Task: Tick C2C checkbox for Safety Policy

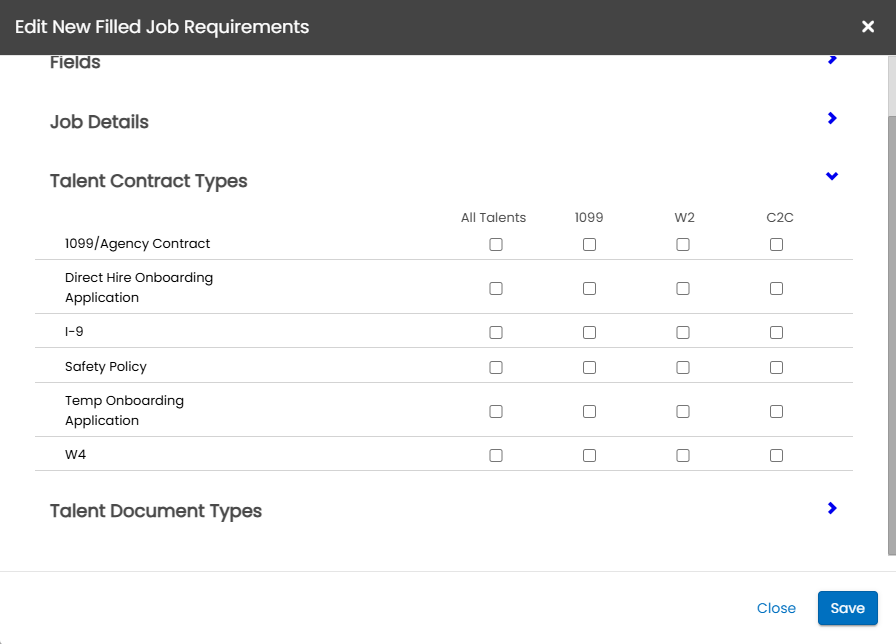Action: point(776,368)
